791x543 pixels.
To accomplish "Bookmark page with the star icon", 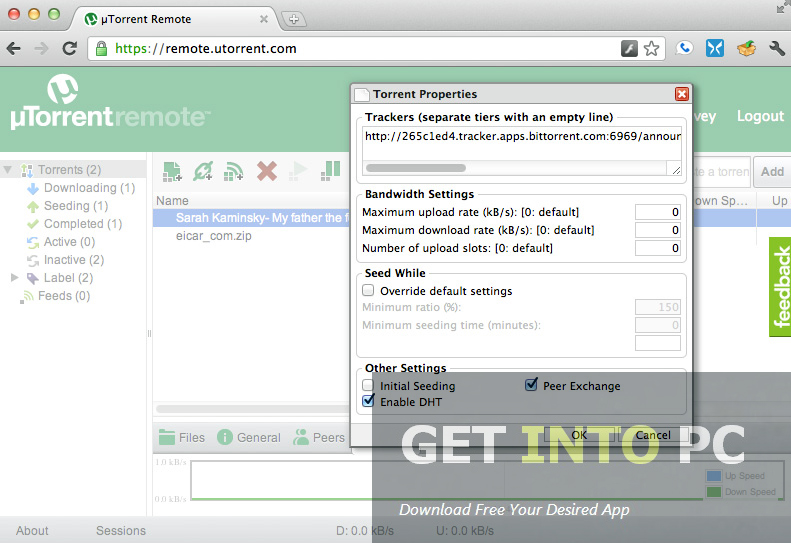I will point(652,49).
